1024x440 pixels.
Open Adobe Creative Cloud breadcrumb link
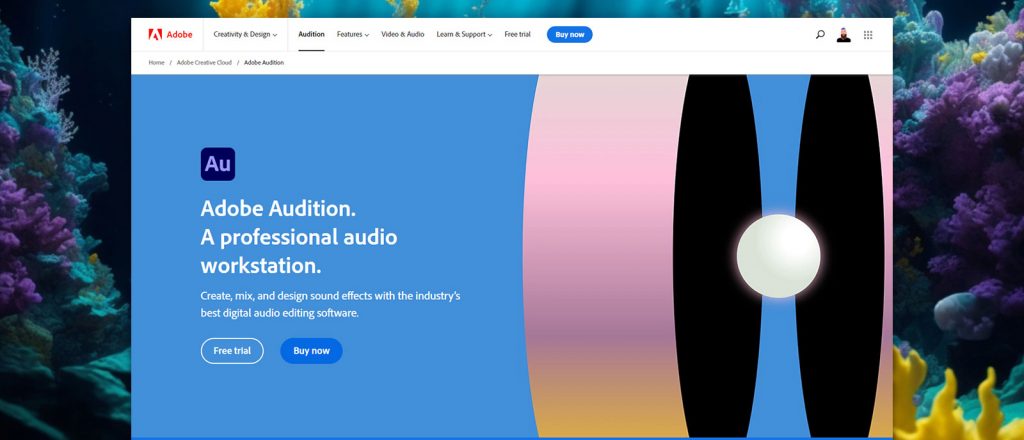(x=204, y=63)
